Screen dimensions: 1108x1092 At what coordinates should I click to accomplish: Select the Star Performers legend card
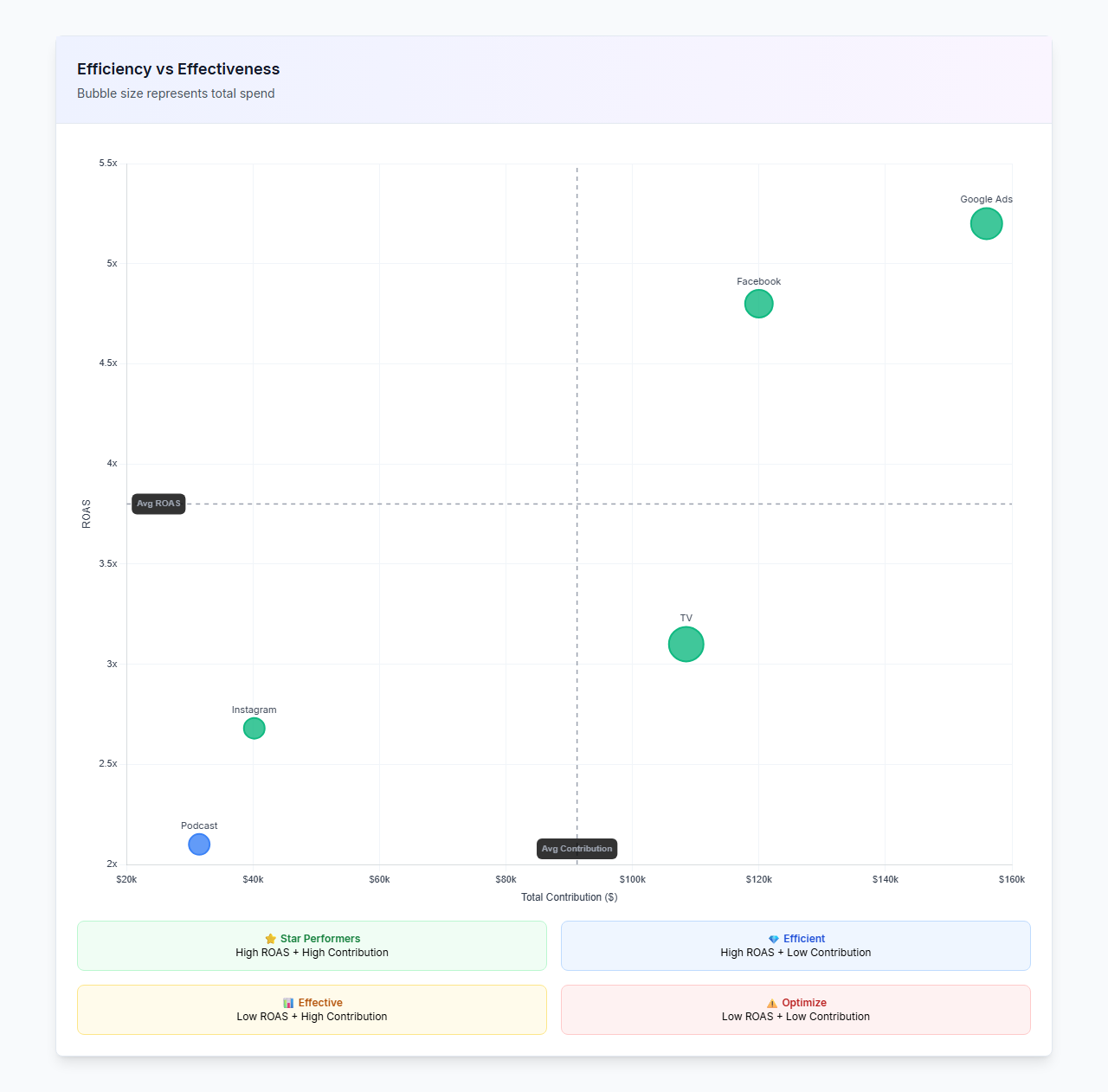click(x=312, y=946)
